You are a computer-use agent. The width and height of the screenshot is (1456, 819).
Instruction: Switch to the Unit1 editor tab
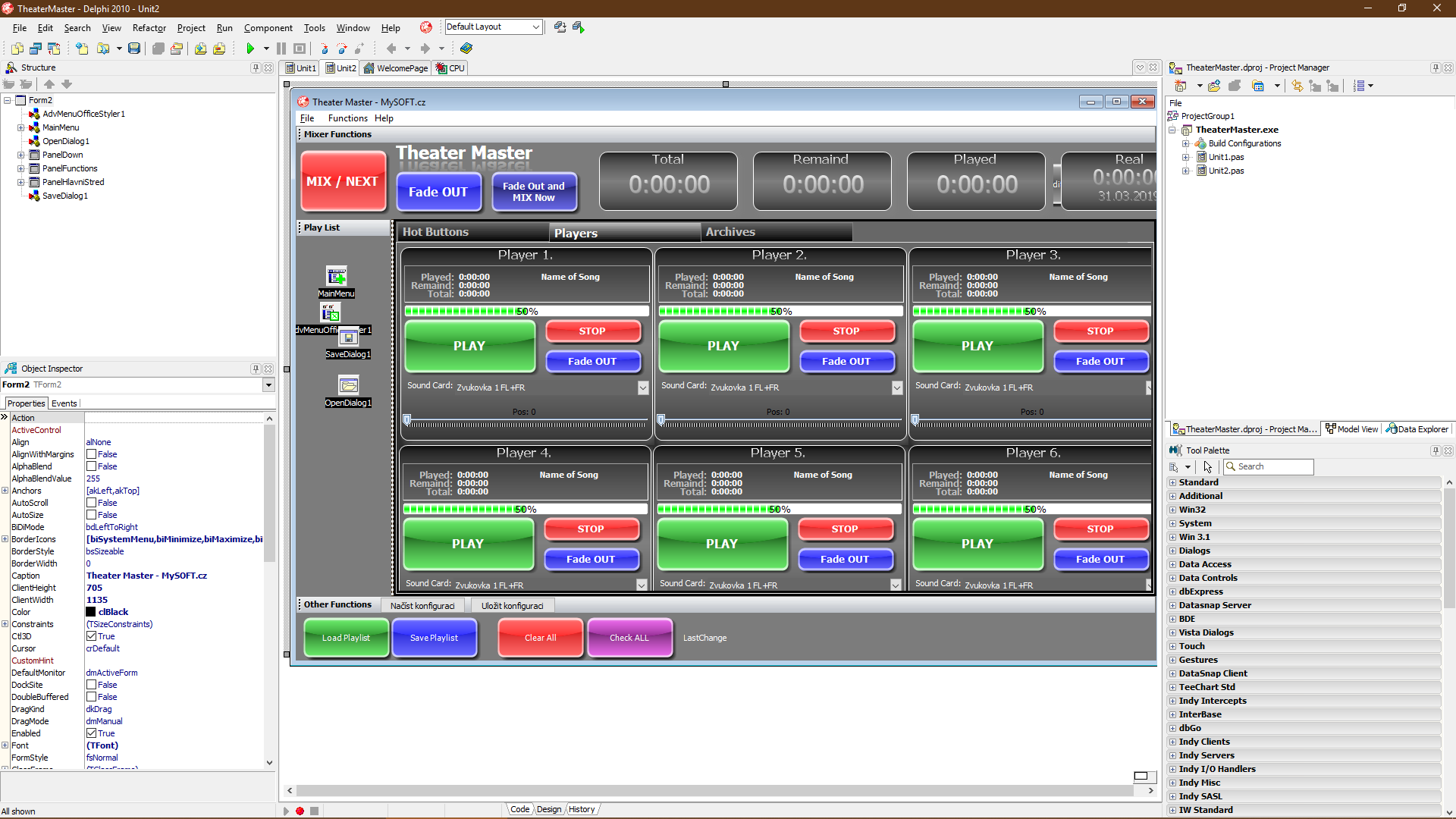coord(301,68)
